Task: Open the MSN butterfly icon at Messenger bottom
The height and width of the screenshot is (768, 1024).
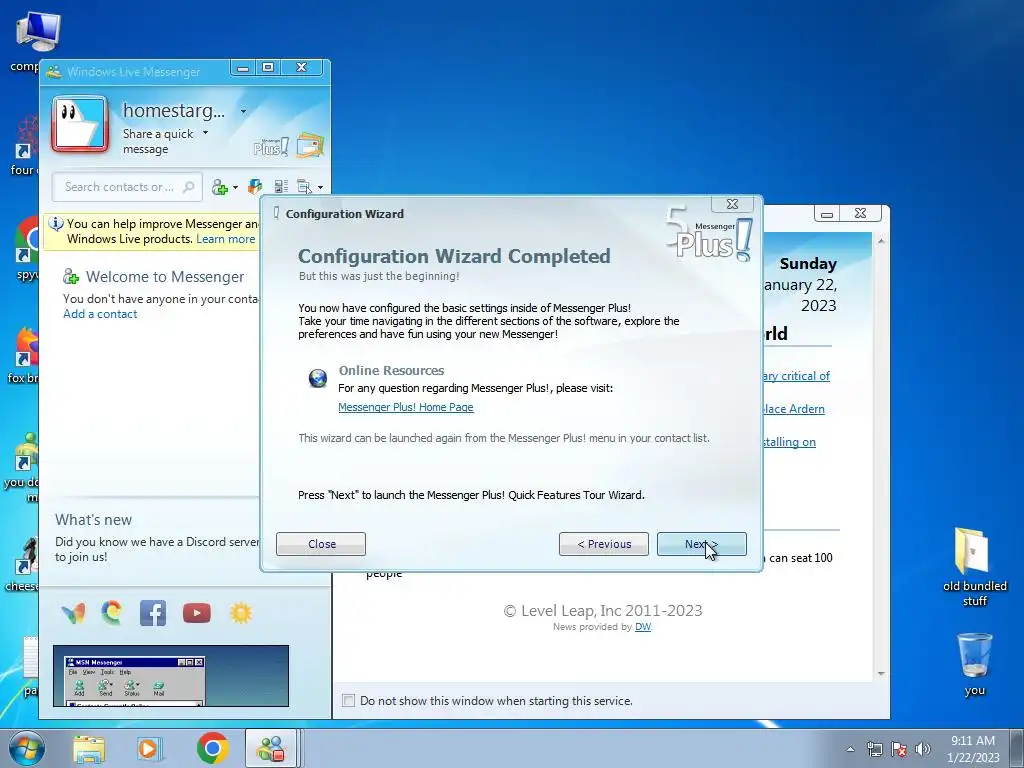Action: pos(73,613)
